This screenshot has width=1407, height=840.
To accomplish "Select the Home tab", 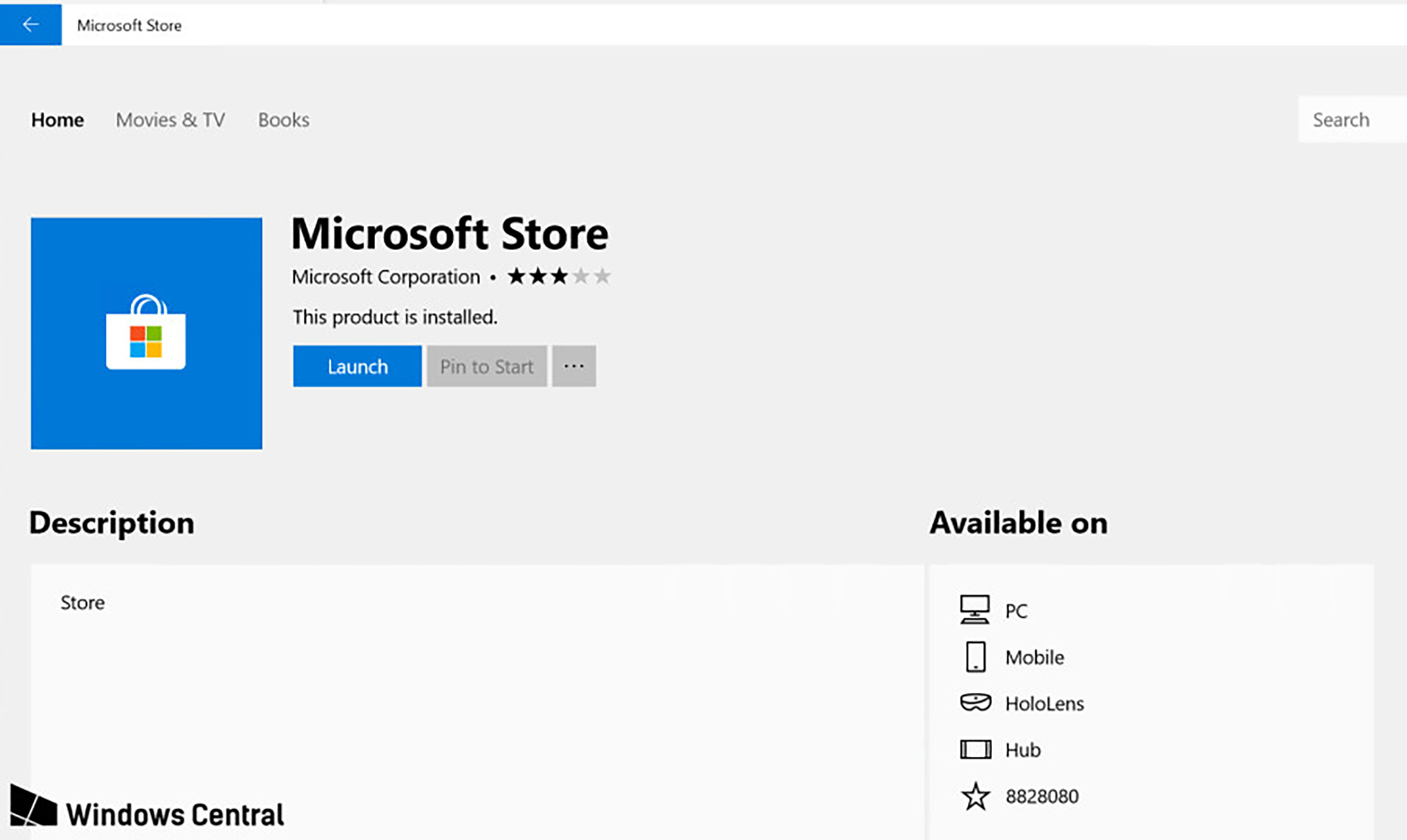I will point(57,119).
